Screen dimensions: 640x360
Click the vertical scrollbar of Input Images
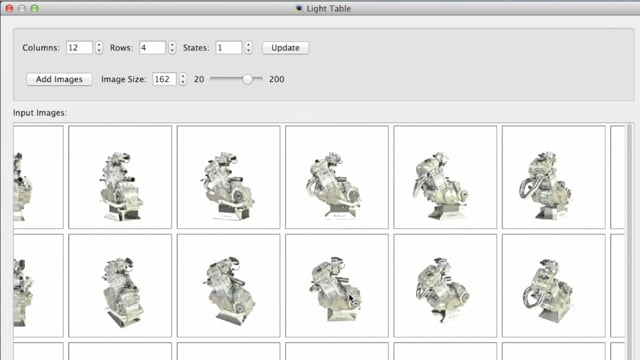[629, 241]
